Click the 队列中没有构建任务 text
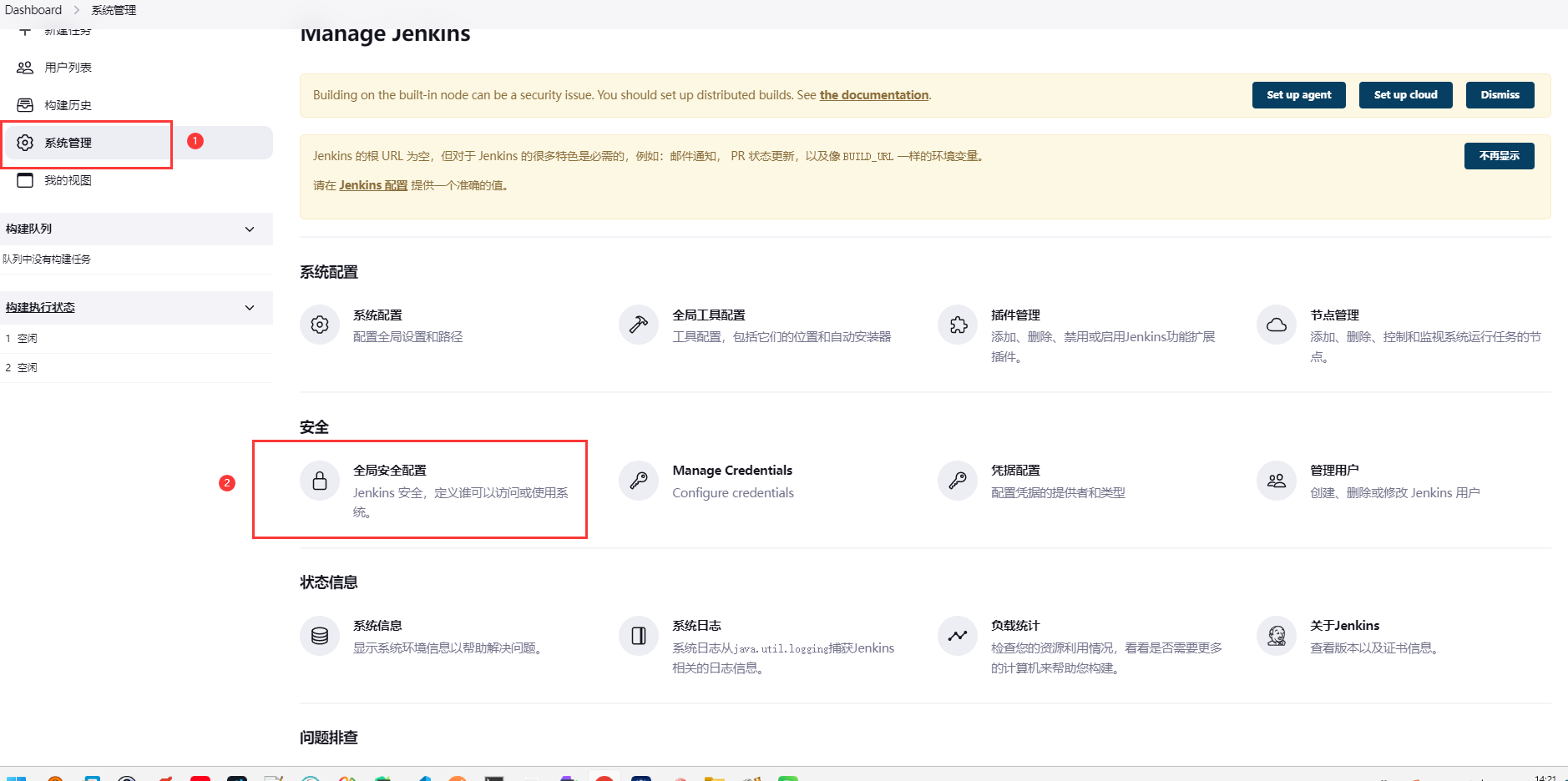 (47, 259)
